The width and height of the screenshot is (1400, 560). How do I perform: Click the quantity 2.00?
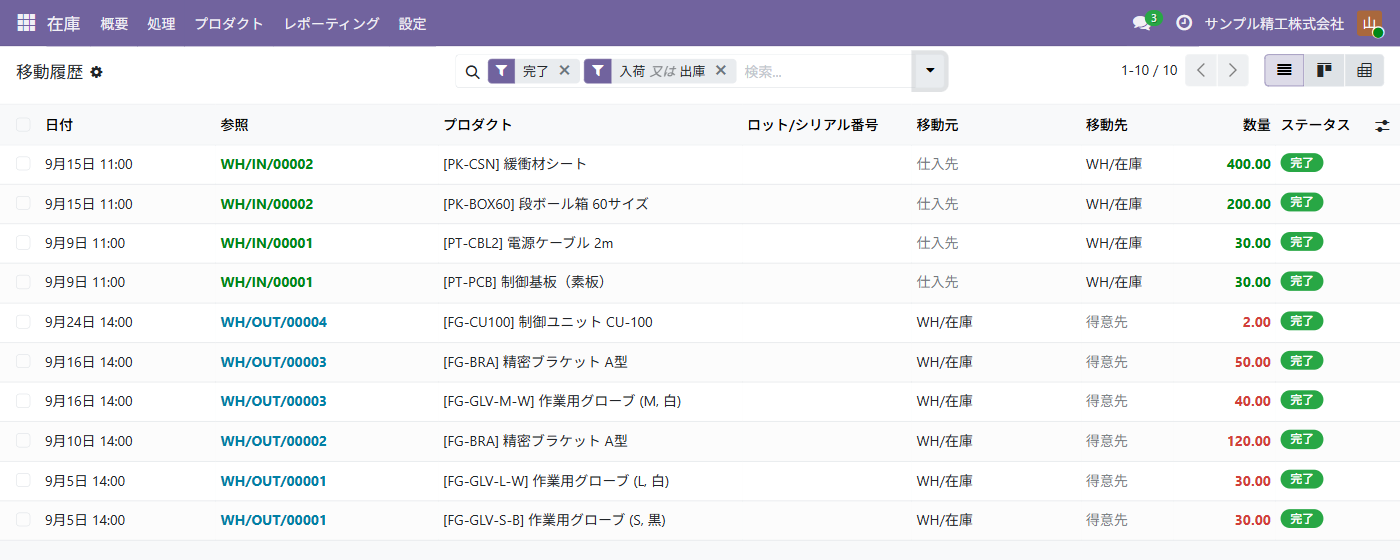click(1257, 322)
